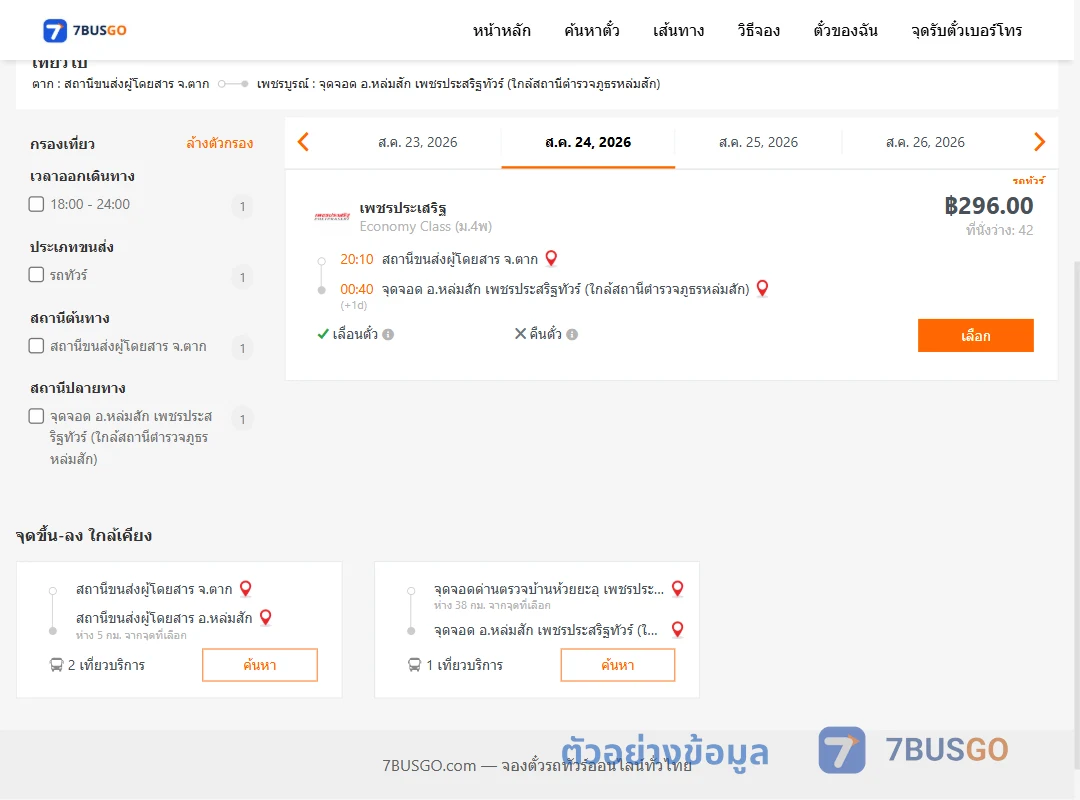Screen dimensions: 1080x800
Task: Open เส้นทาง in the top navigation
Action: [x=678, y=30]
